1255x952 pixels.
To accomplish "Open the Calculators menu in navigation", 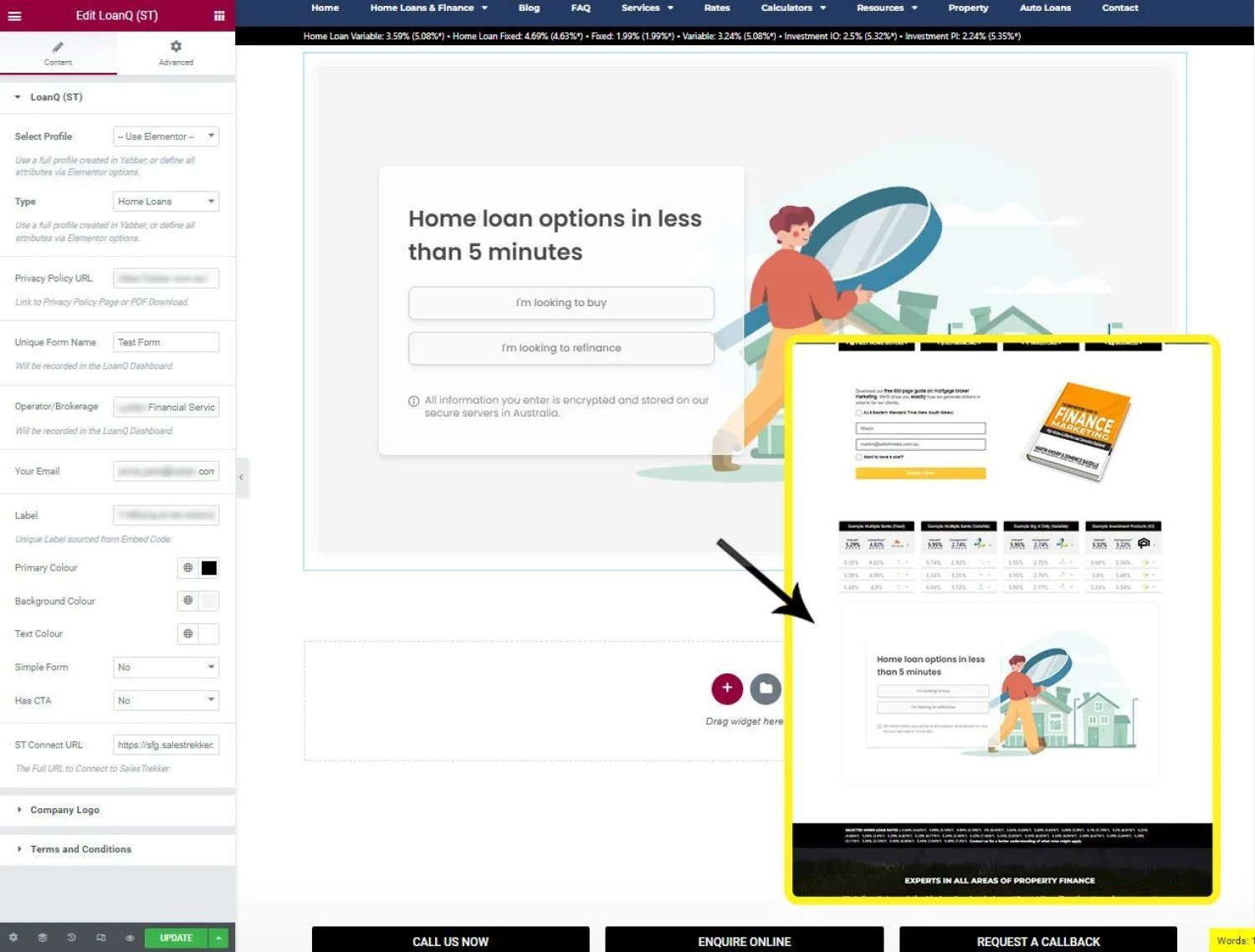I will tap(793, 8).
